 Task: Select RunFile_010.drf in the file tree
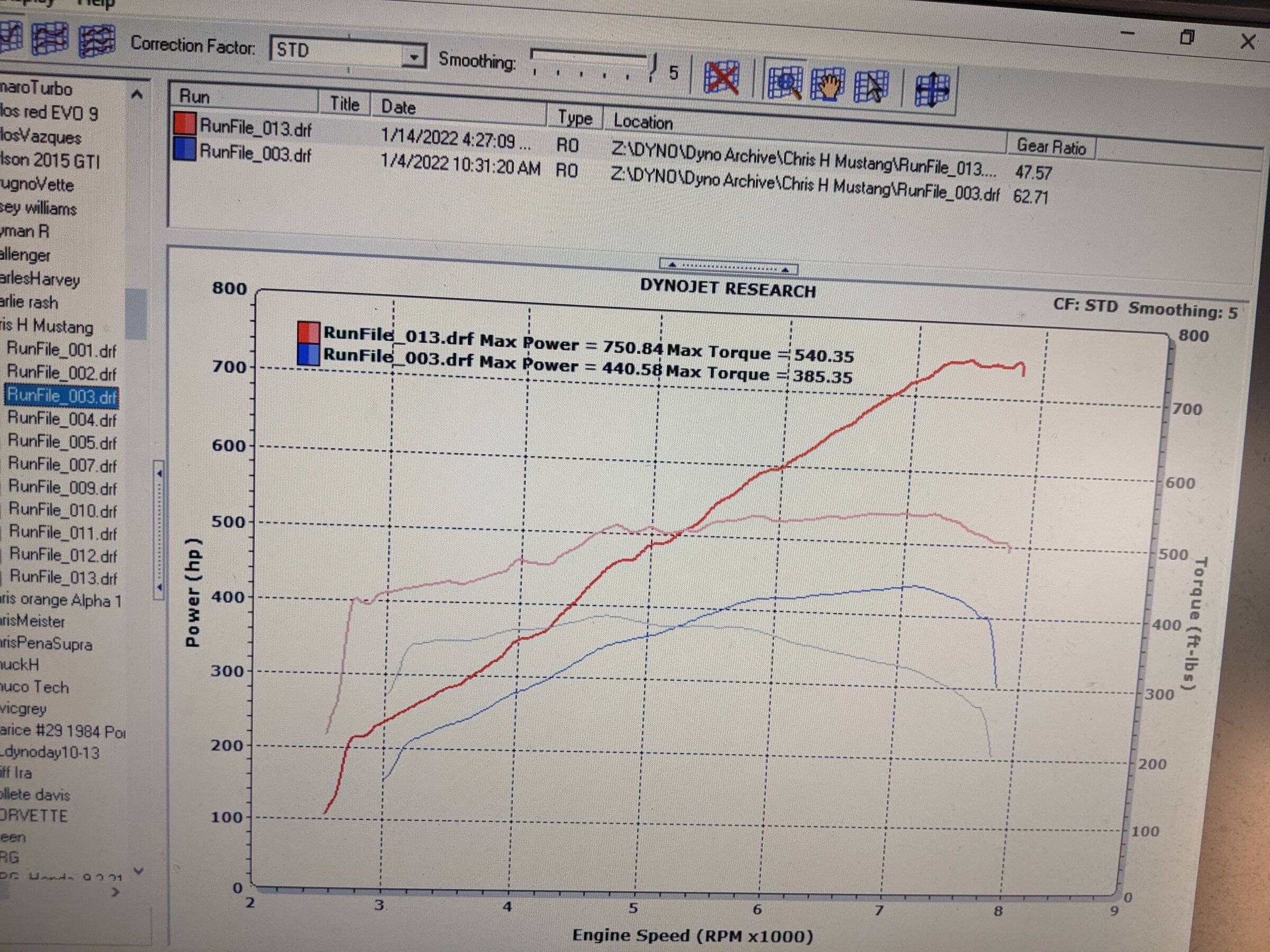(63, 509)
